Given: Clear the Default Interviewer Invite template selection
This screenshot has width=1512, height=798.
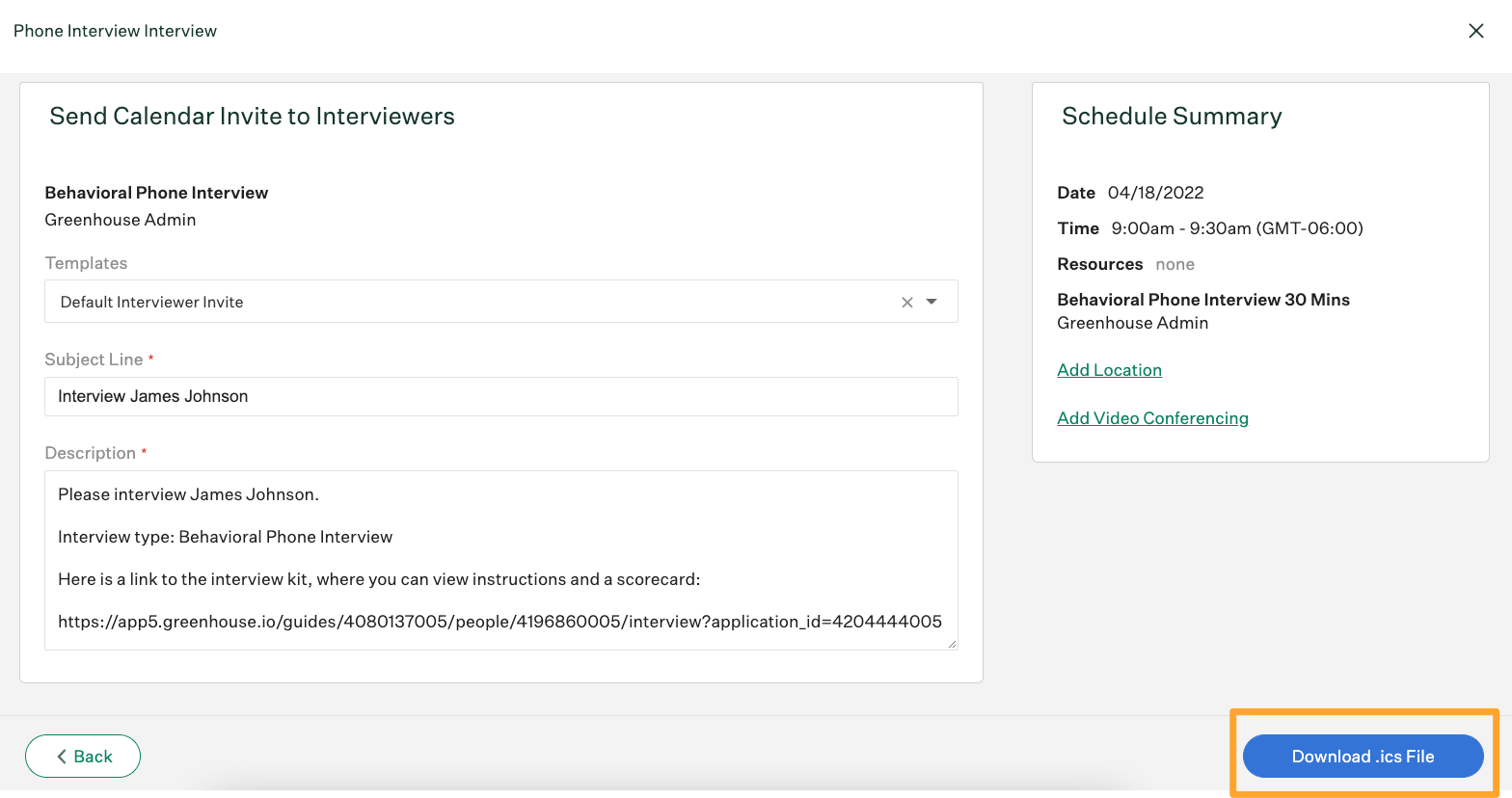Looking at the screenshot, I should click(x=906, y=303).
